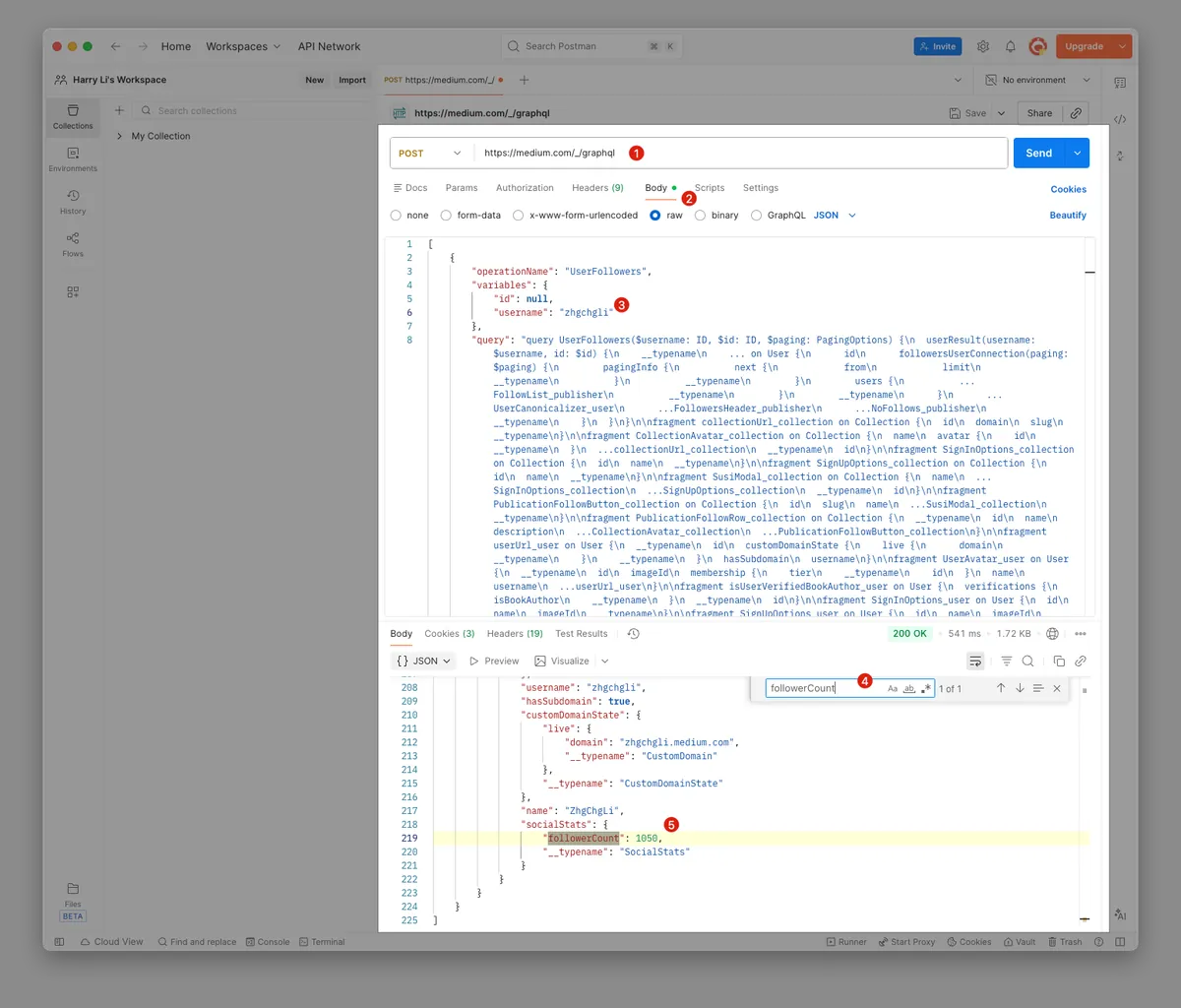Click the notifications bell icon
1181x1008 pixels.
pos(1010,46)
